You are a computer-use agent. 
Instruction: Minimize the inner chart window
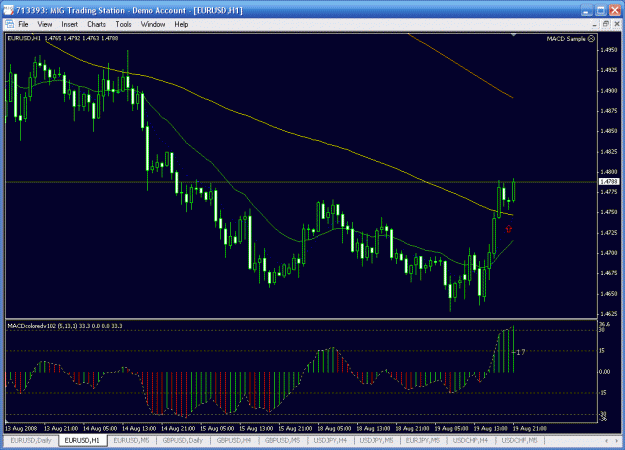click(594, 24)
